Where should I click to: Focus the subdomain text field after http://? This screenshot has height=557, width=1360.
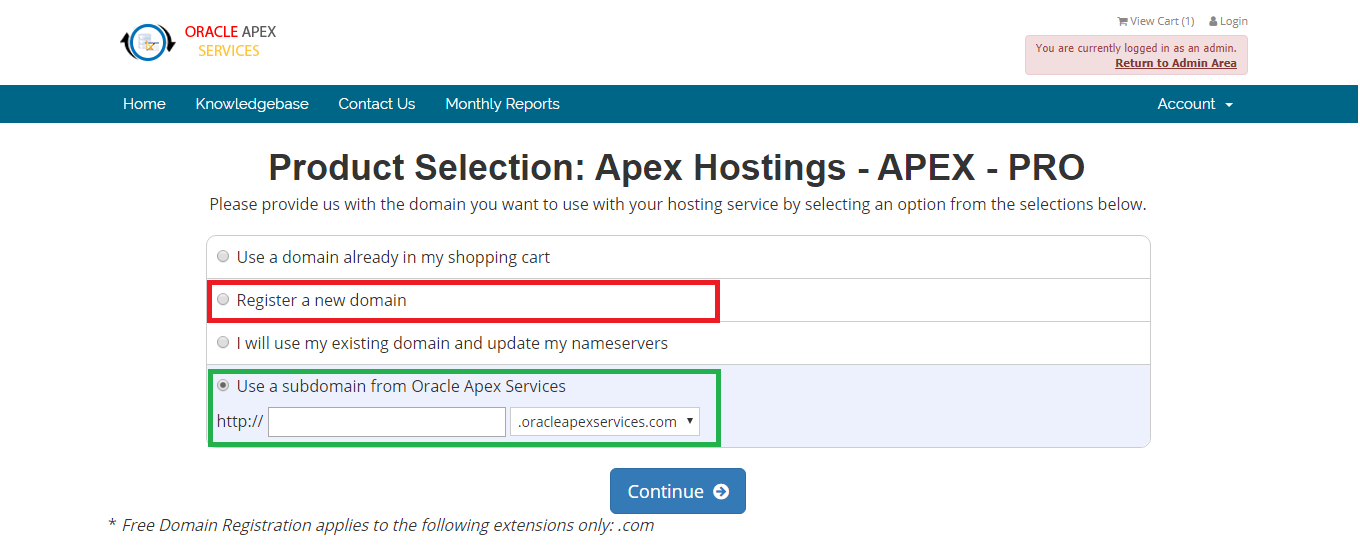[x=387, y=422]
